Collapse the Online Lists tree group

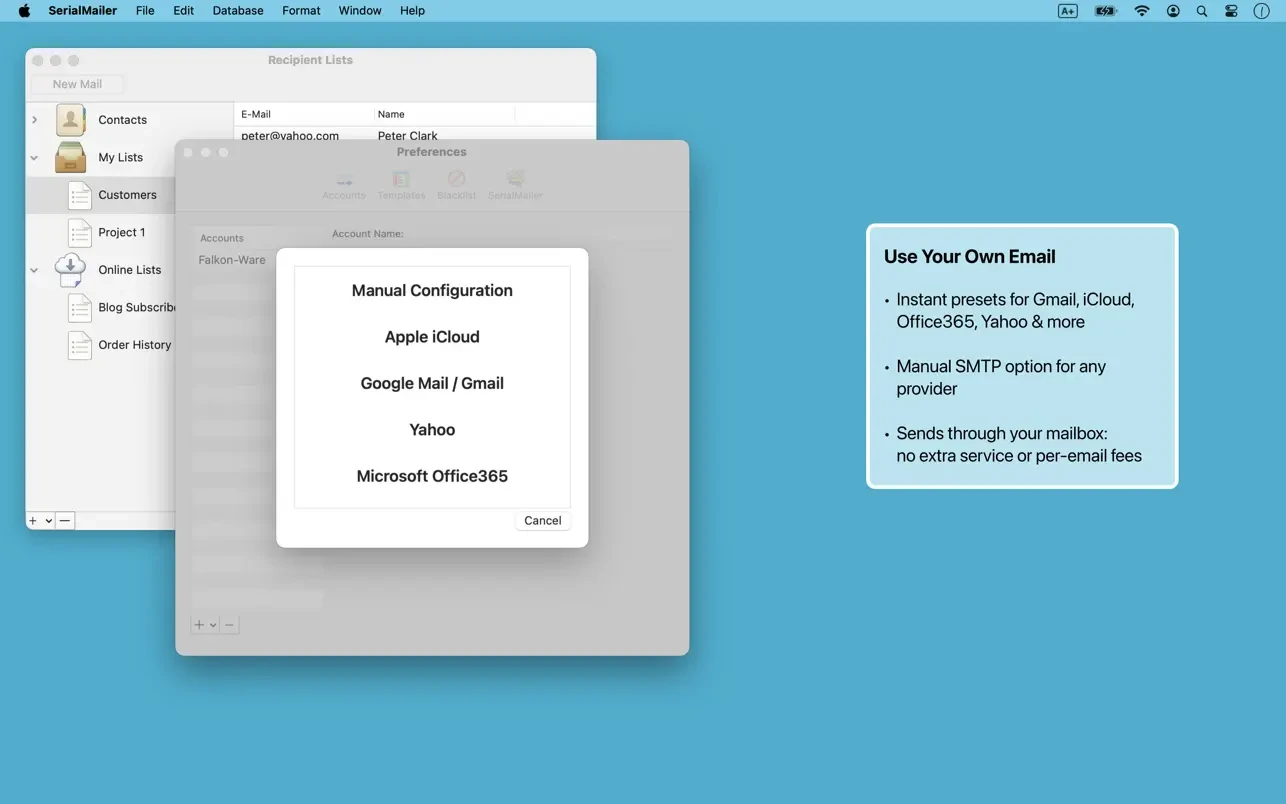click(34, 270)
